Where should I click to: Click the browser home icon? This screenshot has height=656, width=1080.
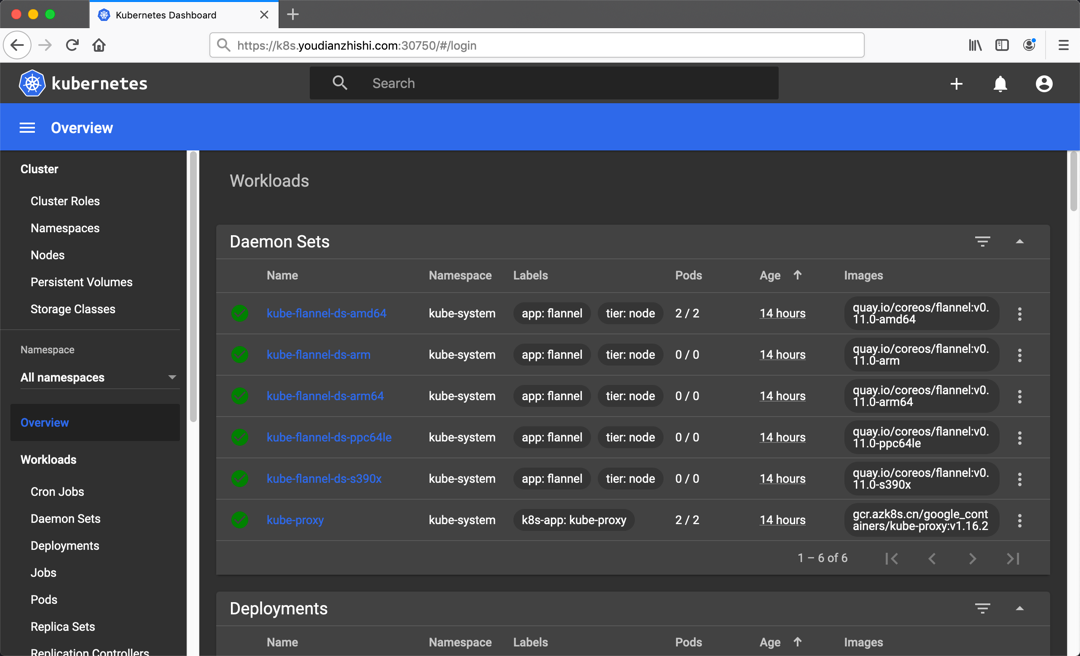99,45
